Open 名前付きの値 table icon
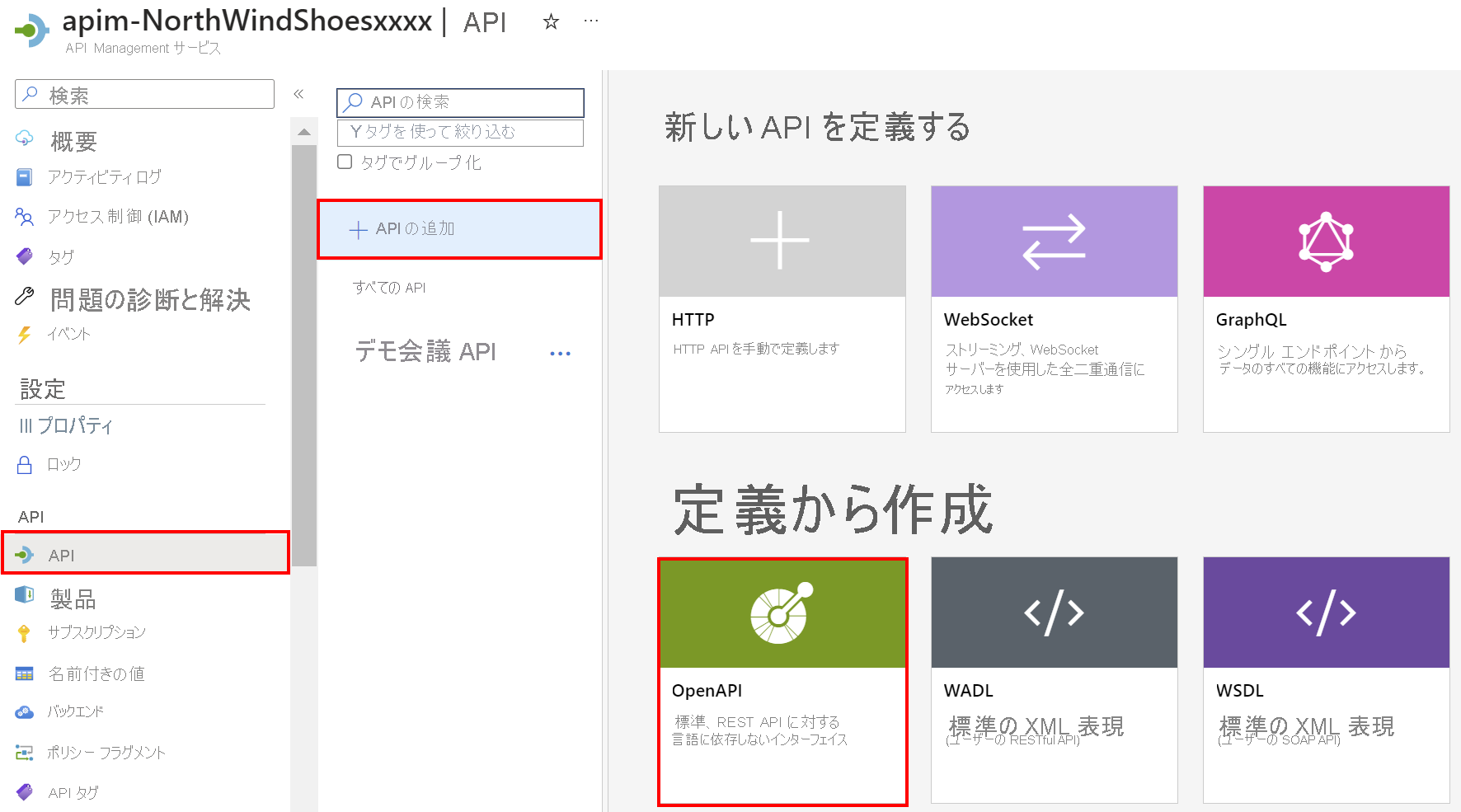Screen dimensions: 1461x812 coord(25,674)
